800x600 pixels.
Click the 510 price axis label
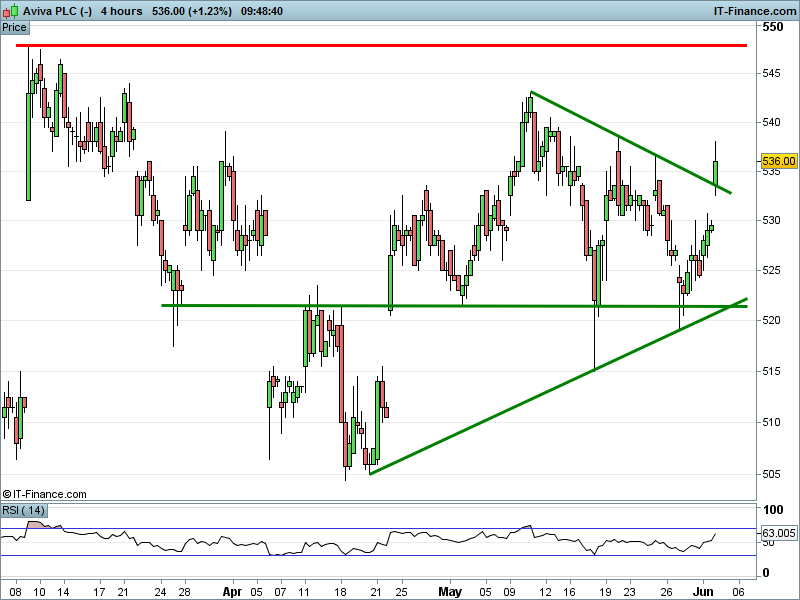click(771, 422)
